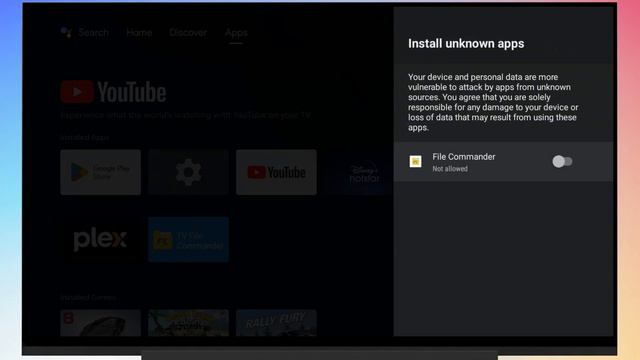Image resolution: width=640 pixels, height=360 pixels.
Task: Open the first installed game thumbnail
Action: (100, 323)
